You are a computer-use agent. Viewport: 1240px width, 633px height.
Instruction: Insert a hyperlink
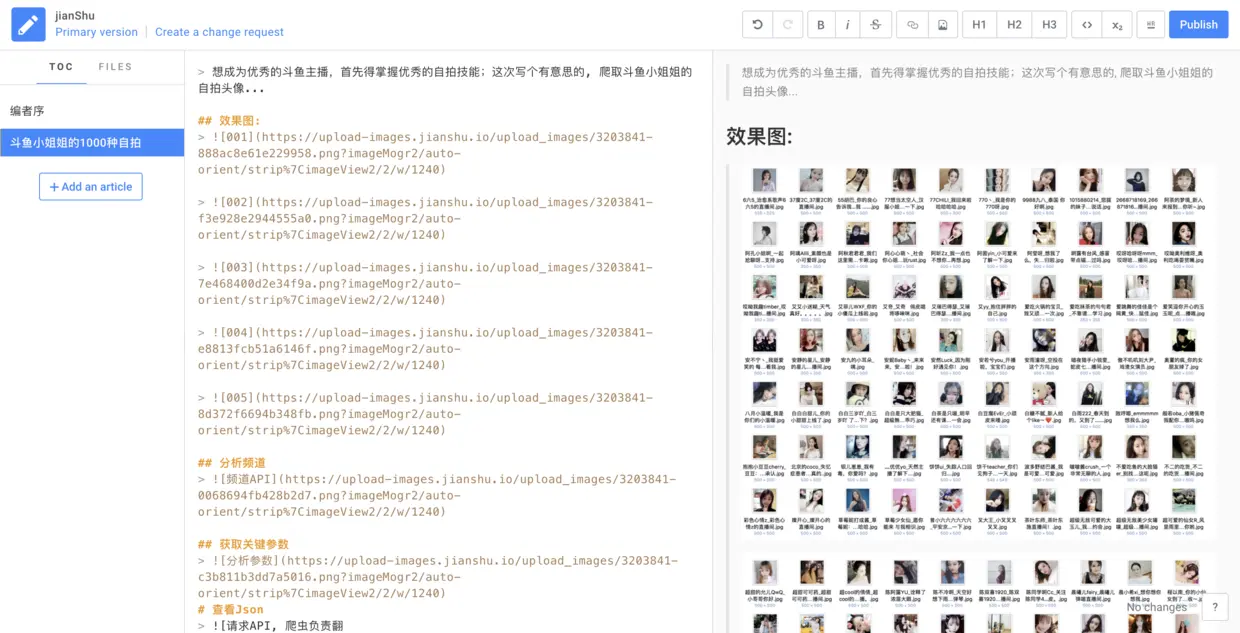tap(912, 25)
